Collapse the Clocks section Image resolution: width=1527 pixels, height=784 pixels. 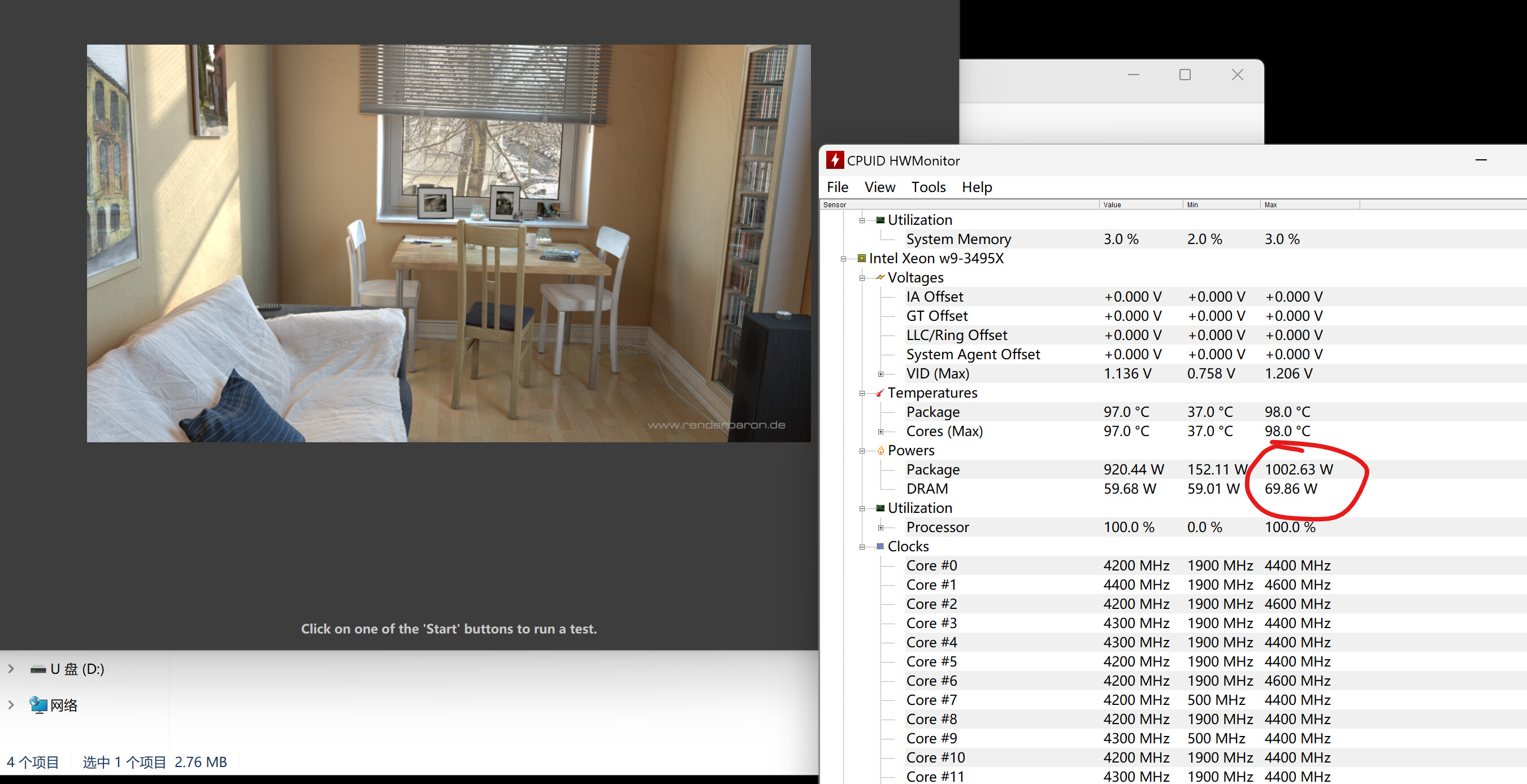coord(862,547)
